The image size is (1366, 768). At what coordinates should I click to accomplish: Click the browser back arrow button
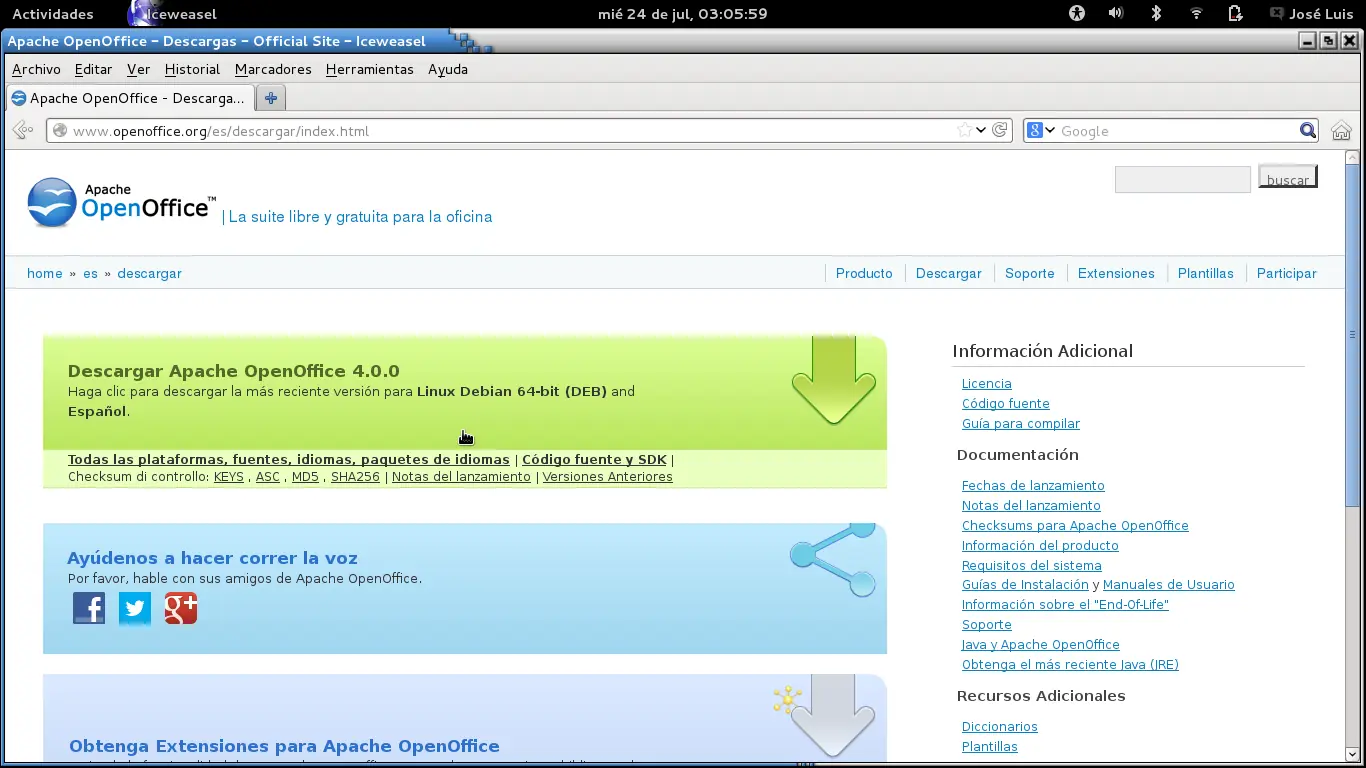click(x=23, y=130)
